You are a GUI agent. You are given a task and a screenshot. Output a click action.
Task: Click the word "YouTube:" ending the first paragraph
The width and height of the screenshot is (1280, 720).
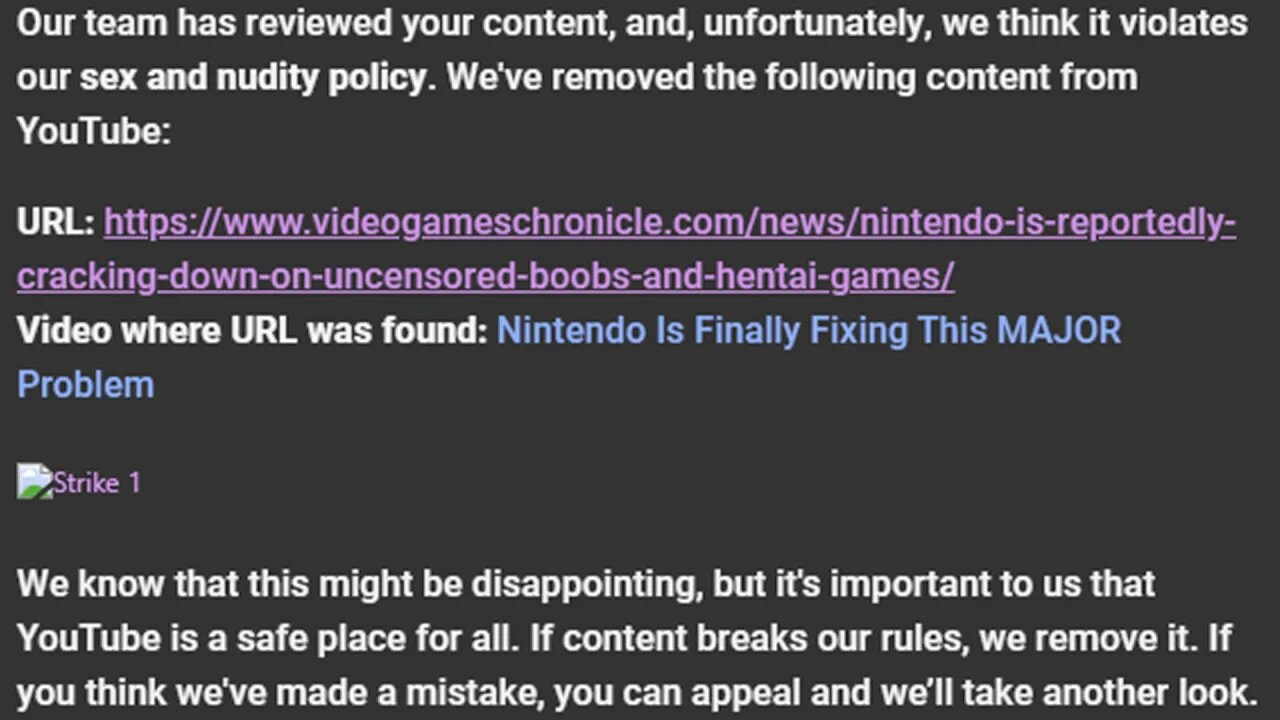(x=93, y=131)
